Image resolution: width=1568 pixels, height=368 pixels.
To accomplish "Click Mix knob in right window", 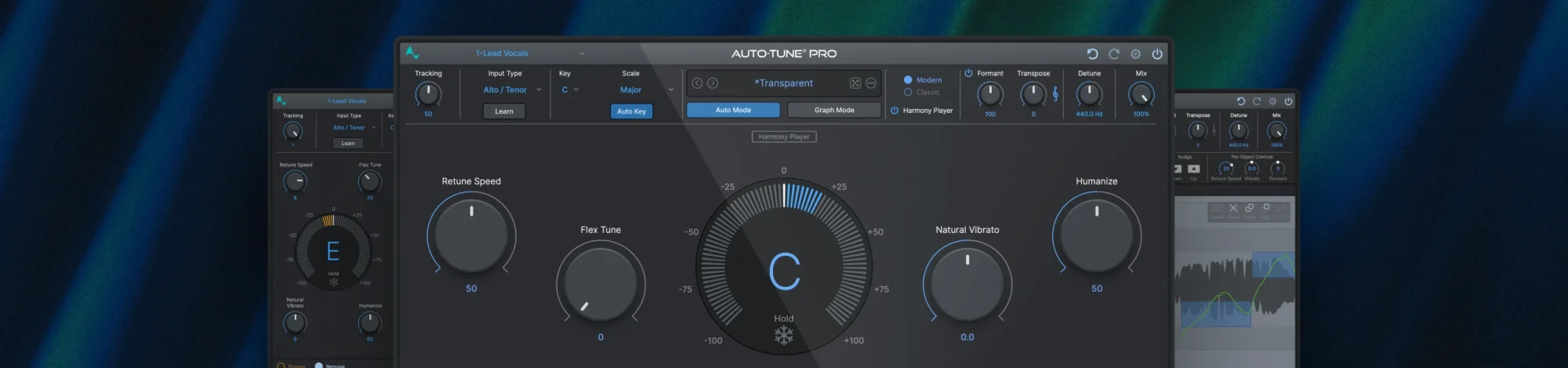I will (x=1276, y=131).
